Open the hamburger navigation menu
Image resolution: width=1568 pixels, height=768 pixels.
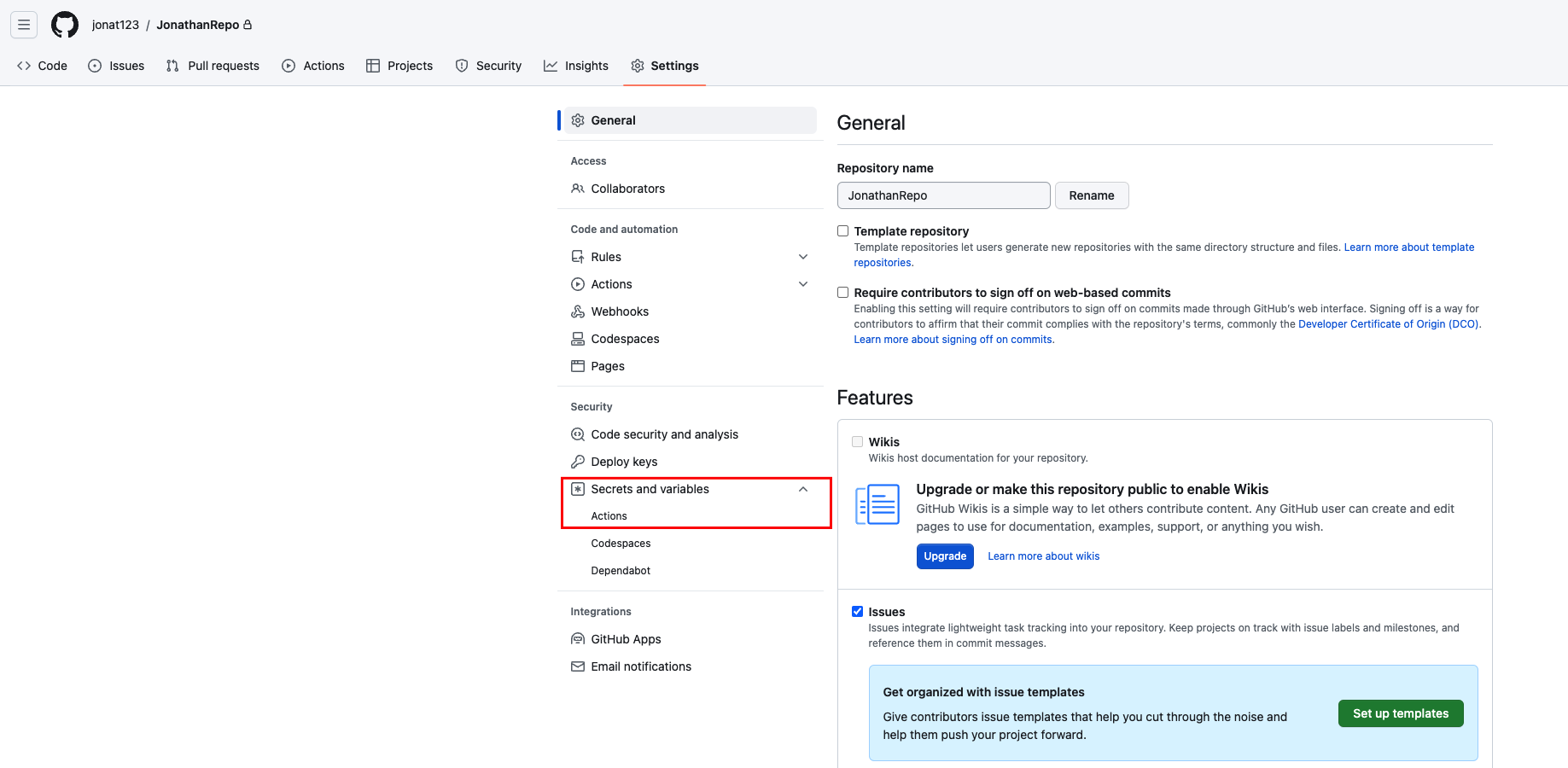click(x=24, y=25)
